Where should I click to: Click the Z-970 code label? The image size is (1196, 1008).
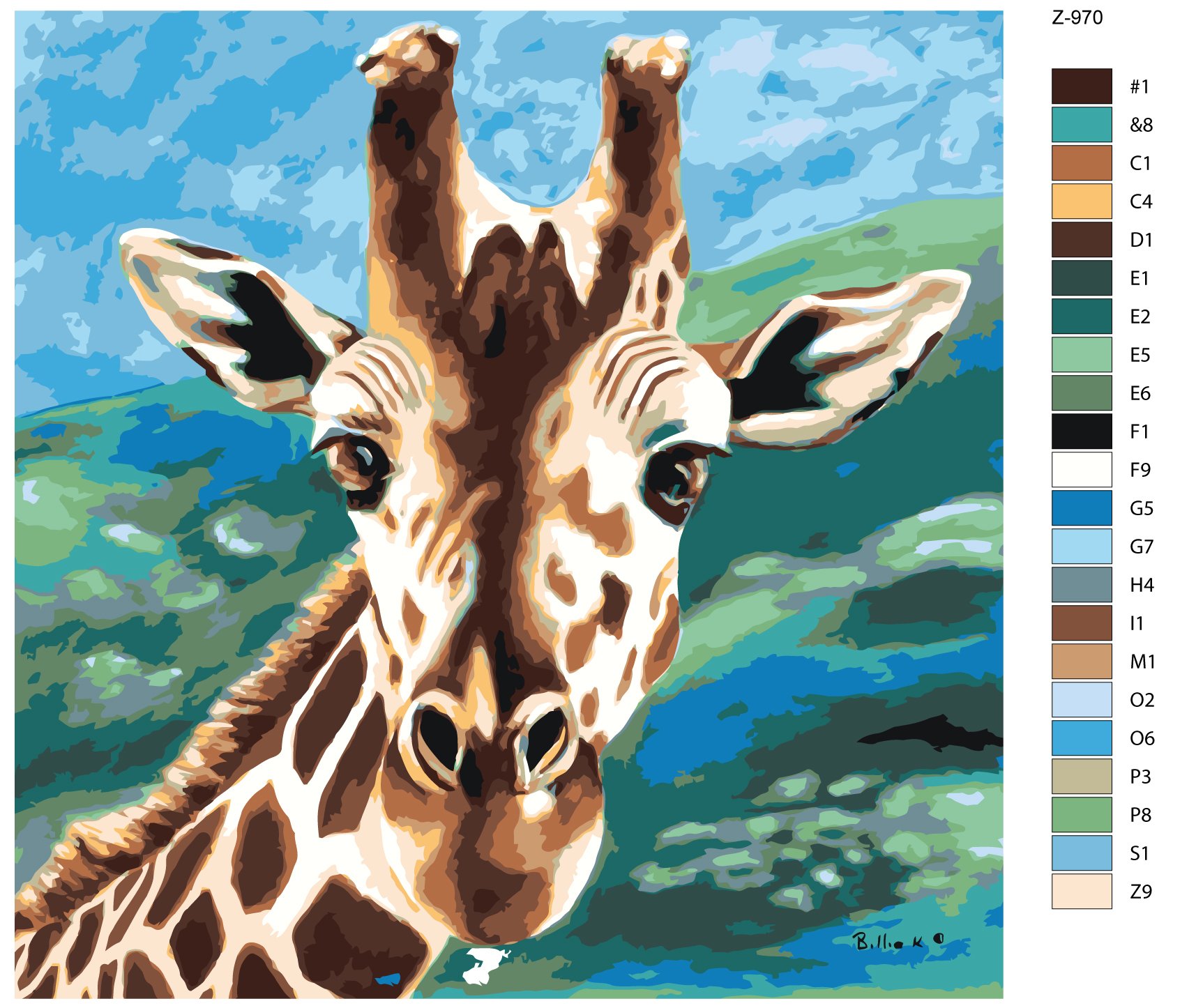(1077, 17)
